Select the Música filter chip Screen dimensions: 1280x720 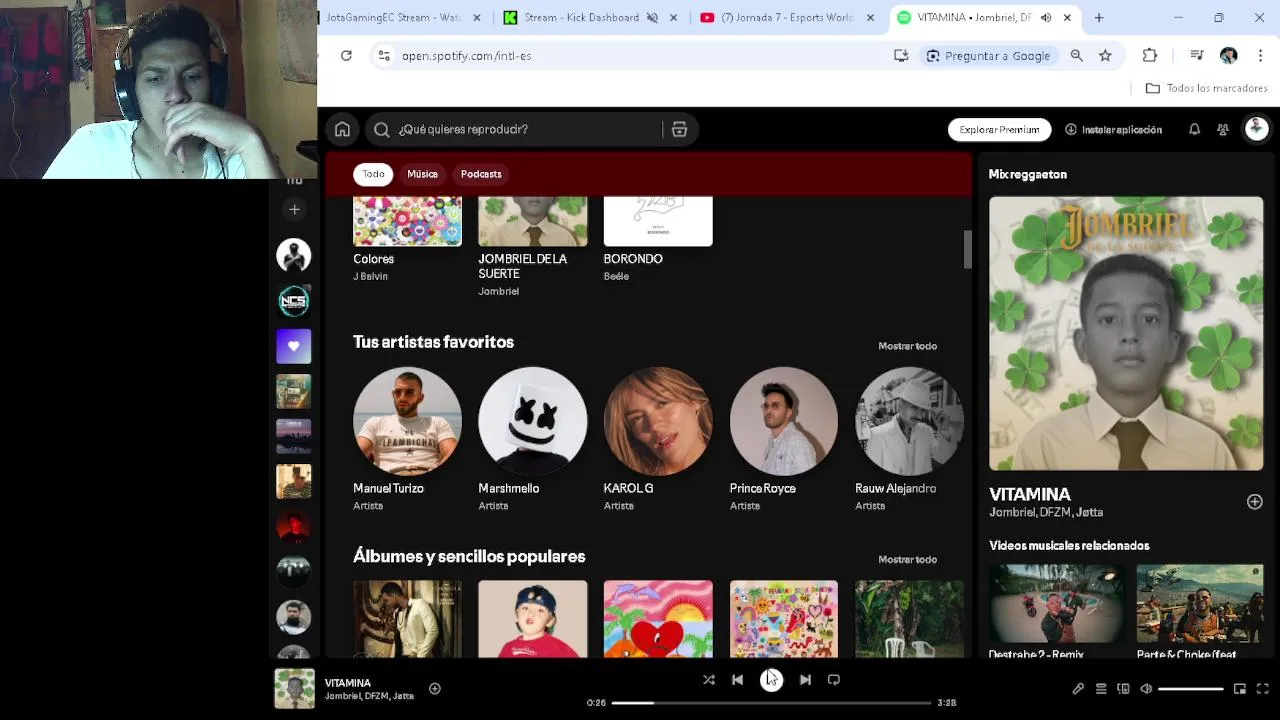(422, 174)
